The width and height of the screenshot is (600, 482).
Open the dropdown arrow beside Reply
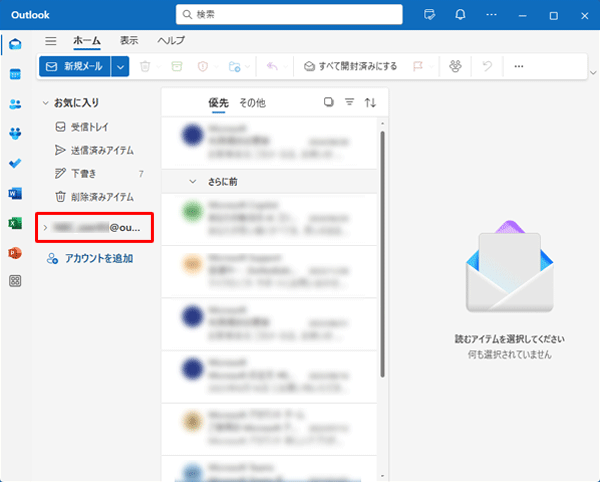pyautogui.click(x=285, y=67)
